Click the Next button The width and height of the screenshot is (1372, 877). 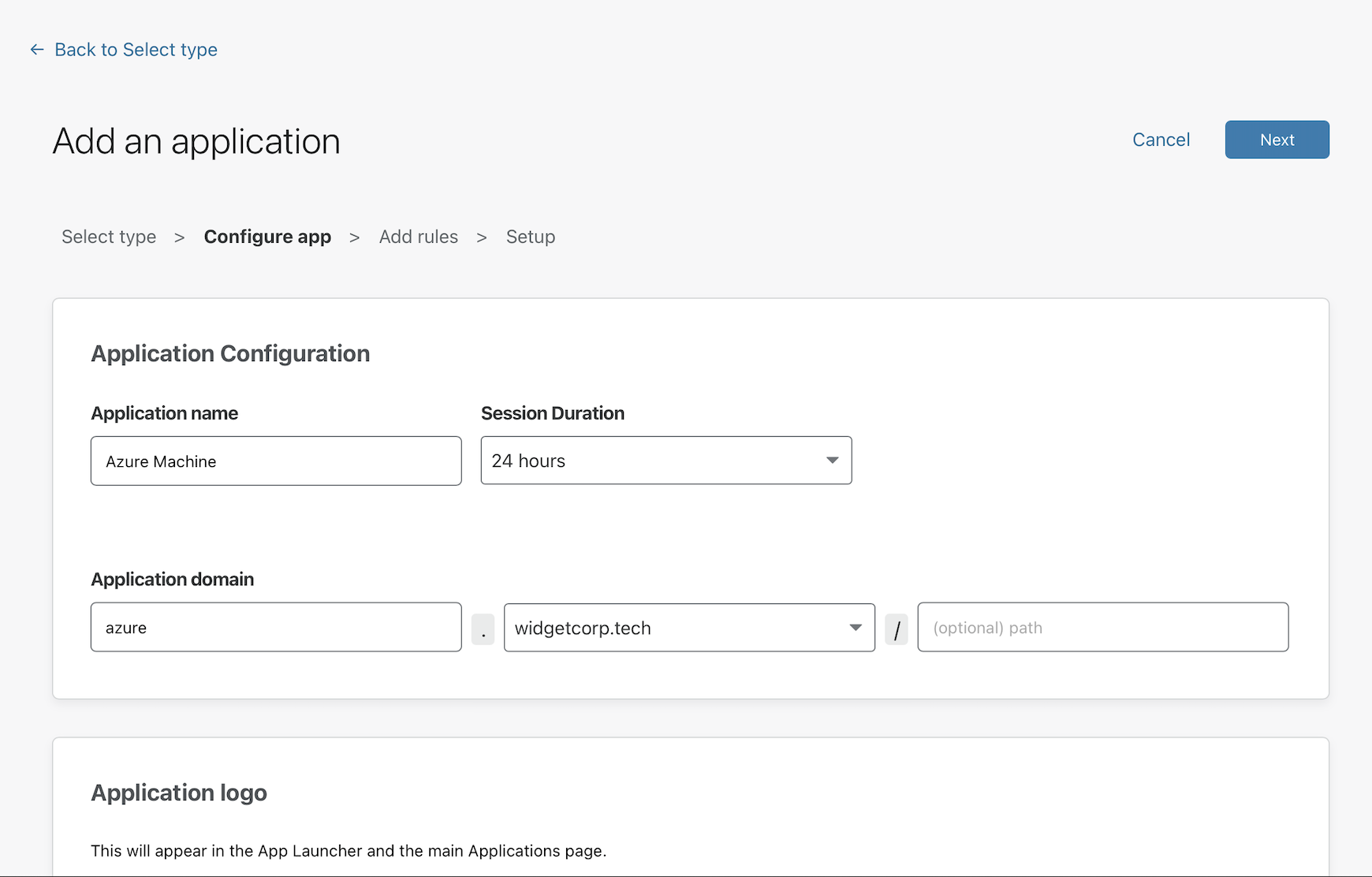click(x=1276, y=140)
